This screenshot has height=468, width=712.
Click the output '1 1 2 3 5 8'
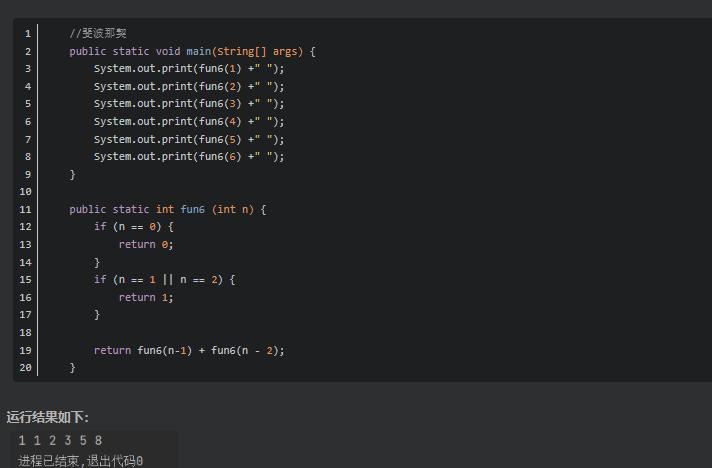point(60,440)
